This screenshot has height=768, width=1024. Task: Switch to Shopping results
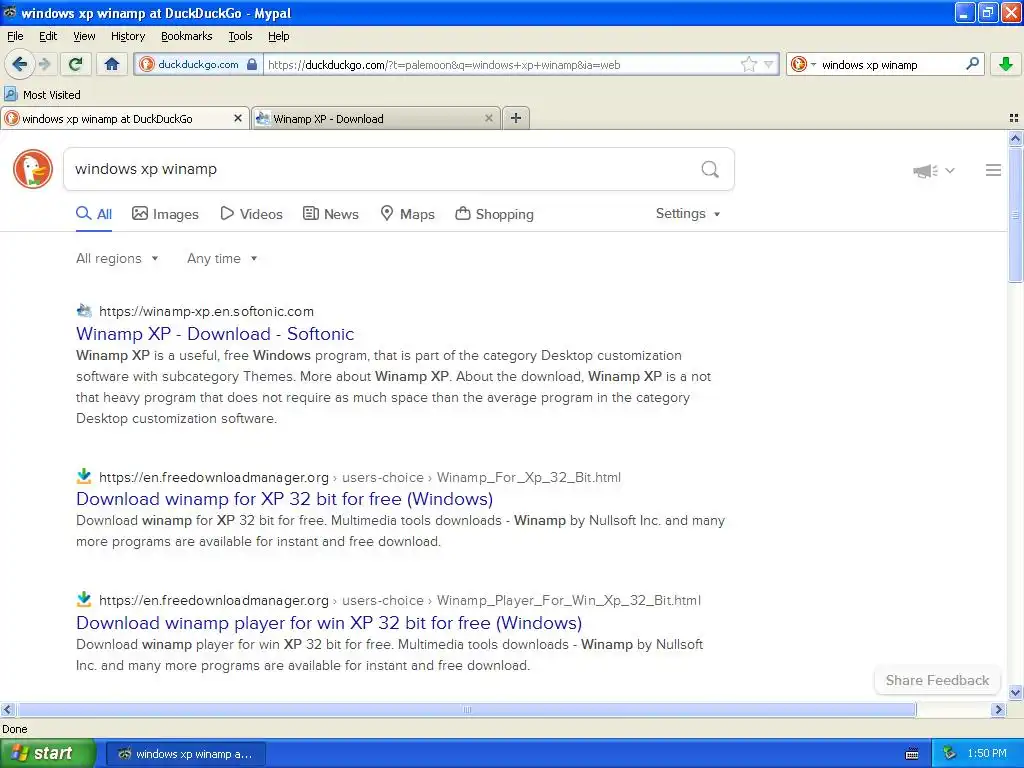pyautogui.click(x=494, y=214)
